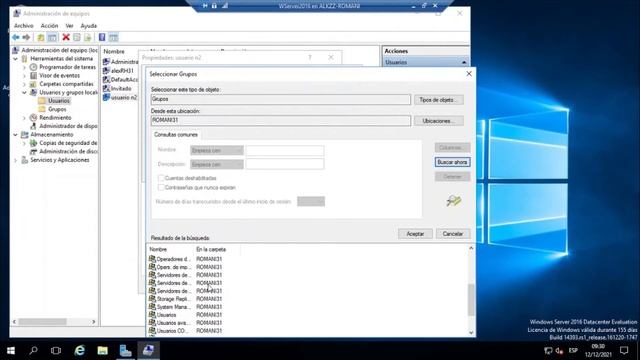This screenshot has height=360, width=640.
Task: Click the Nombre query text field
Action: [x=285, y=151]
